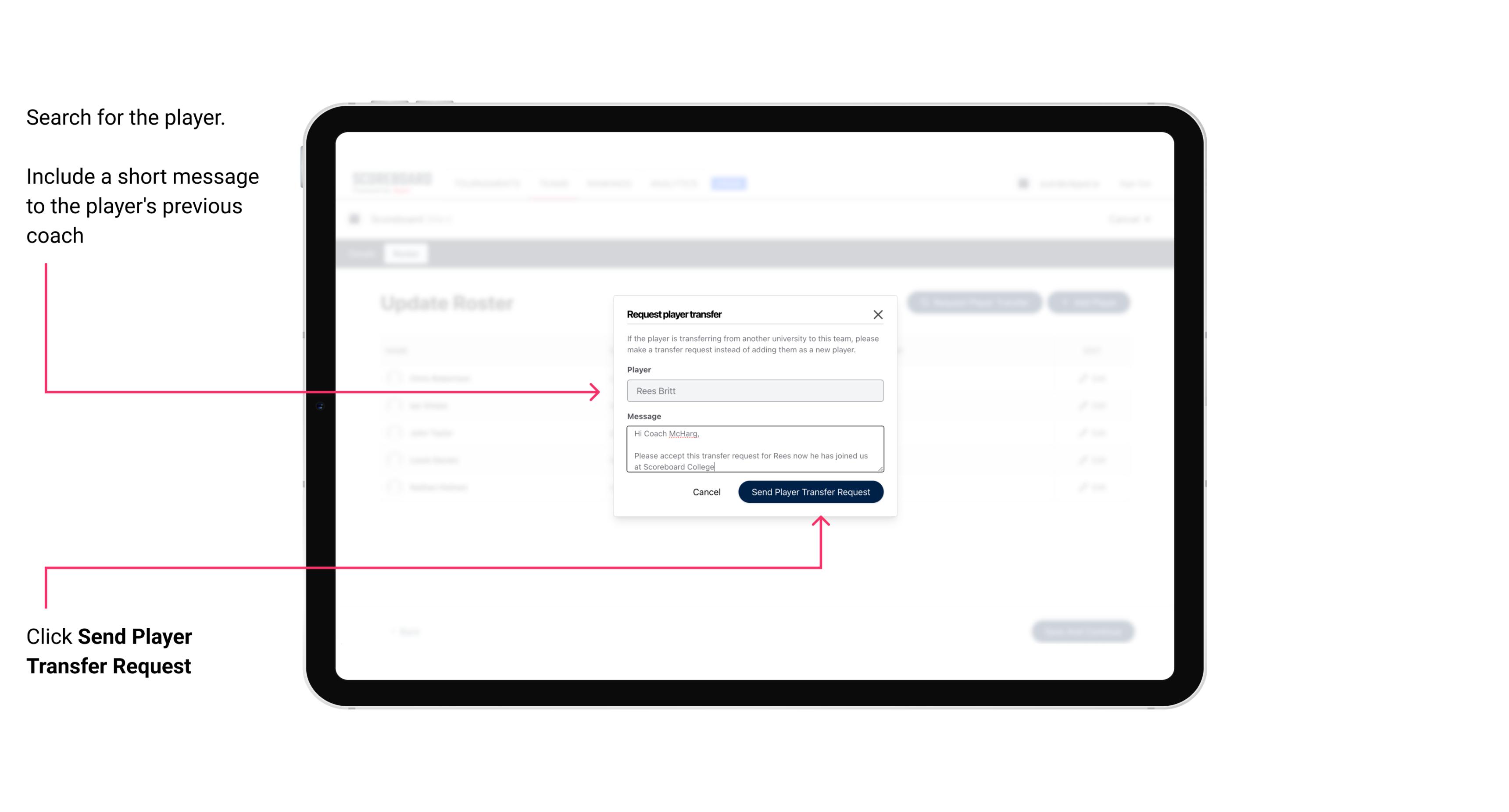Click the notification bell icon top right
This screenshot has width=1509, height=812.
coord(1022,183)
